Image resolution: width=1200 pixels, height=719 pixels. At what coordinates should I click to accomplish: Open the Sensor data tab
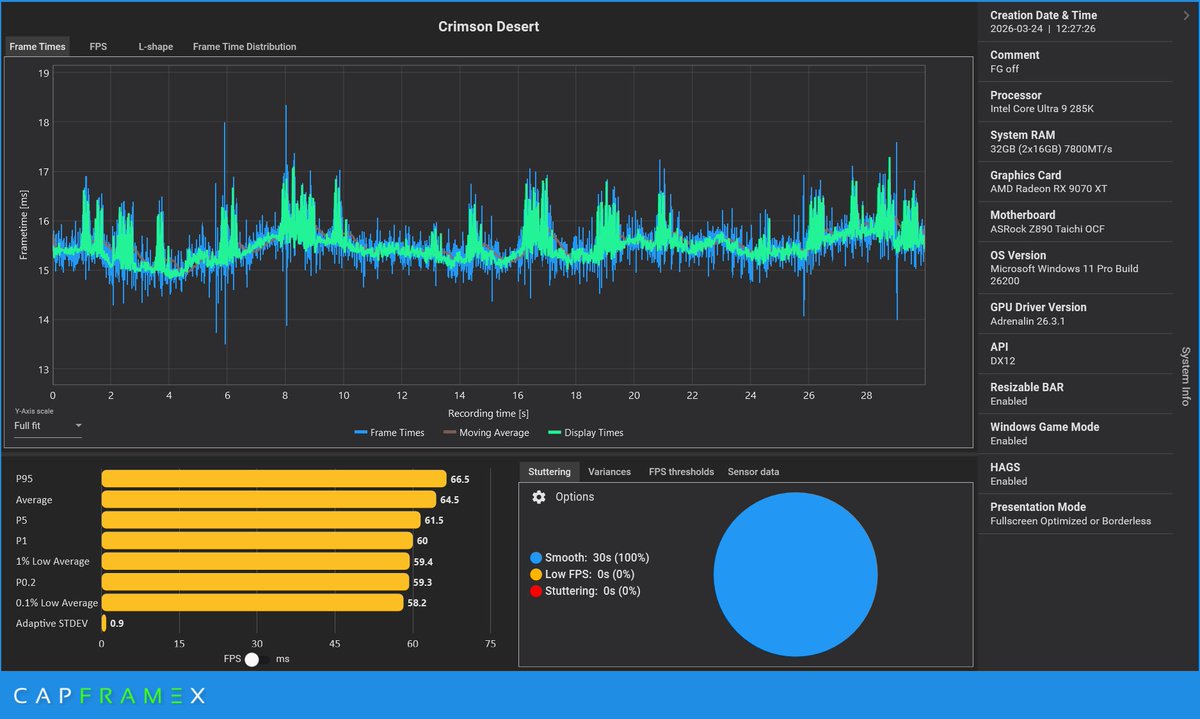pos(753,472)
